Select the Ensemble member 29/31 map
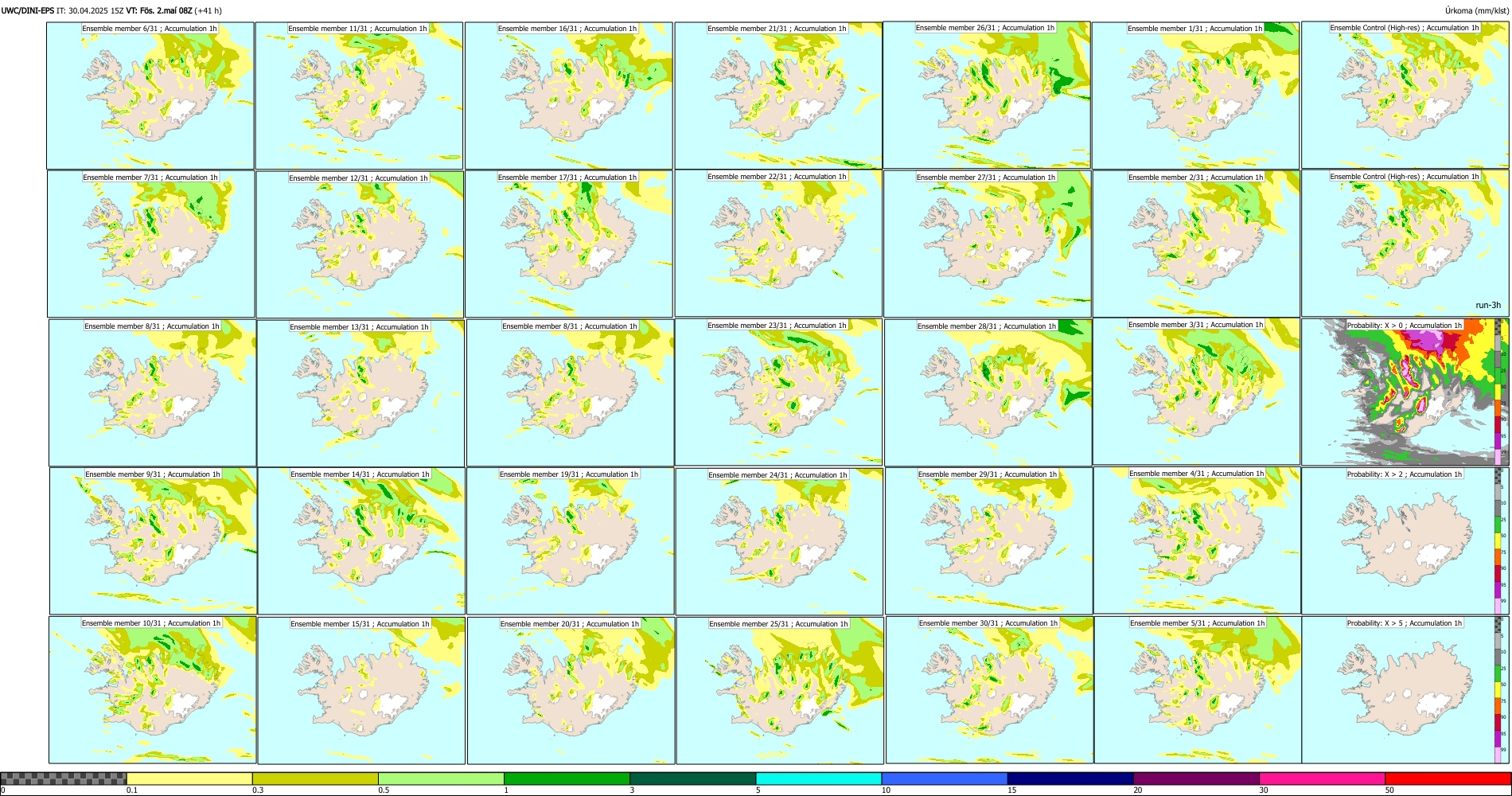 [988, 541]
